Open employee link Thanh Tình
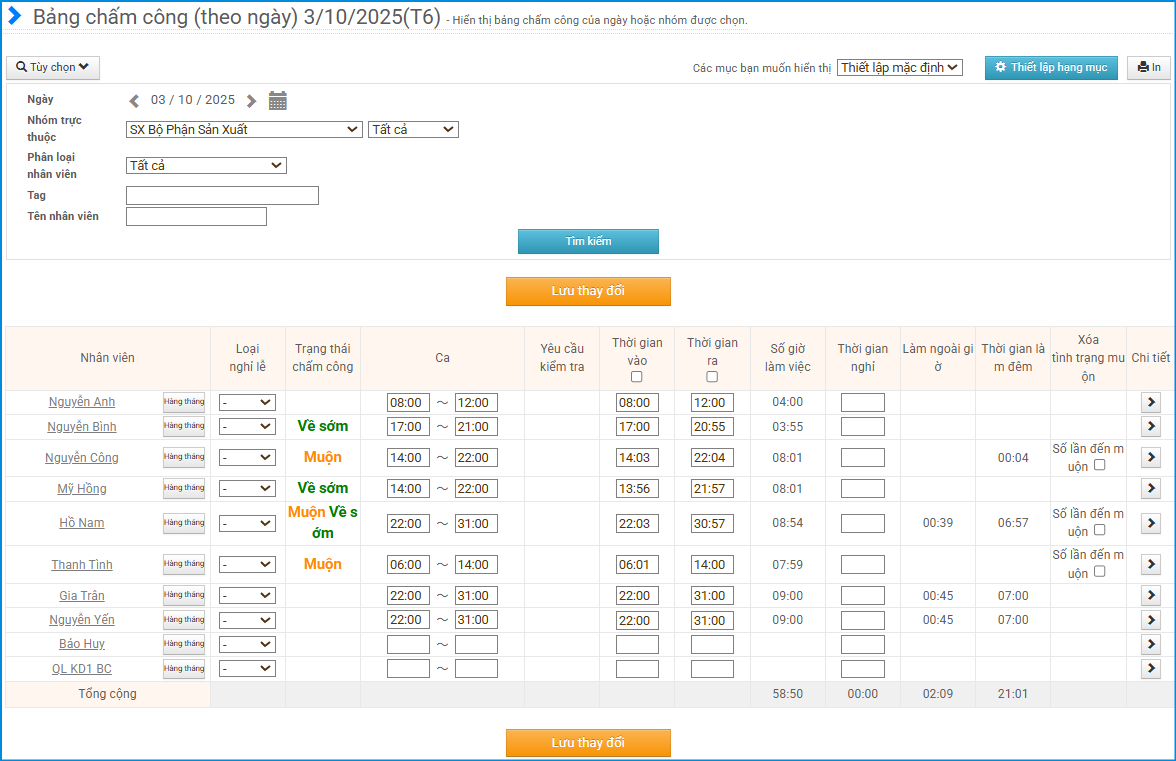The height and width of the screenshot is (761, 1176). tap(82, 565)
